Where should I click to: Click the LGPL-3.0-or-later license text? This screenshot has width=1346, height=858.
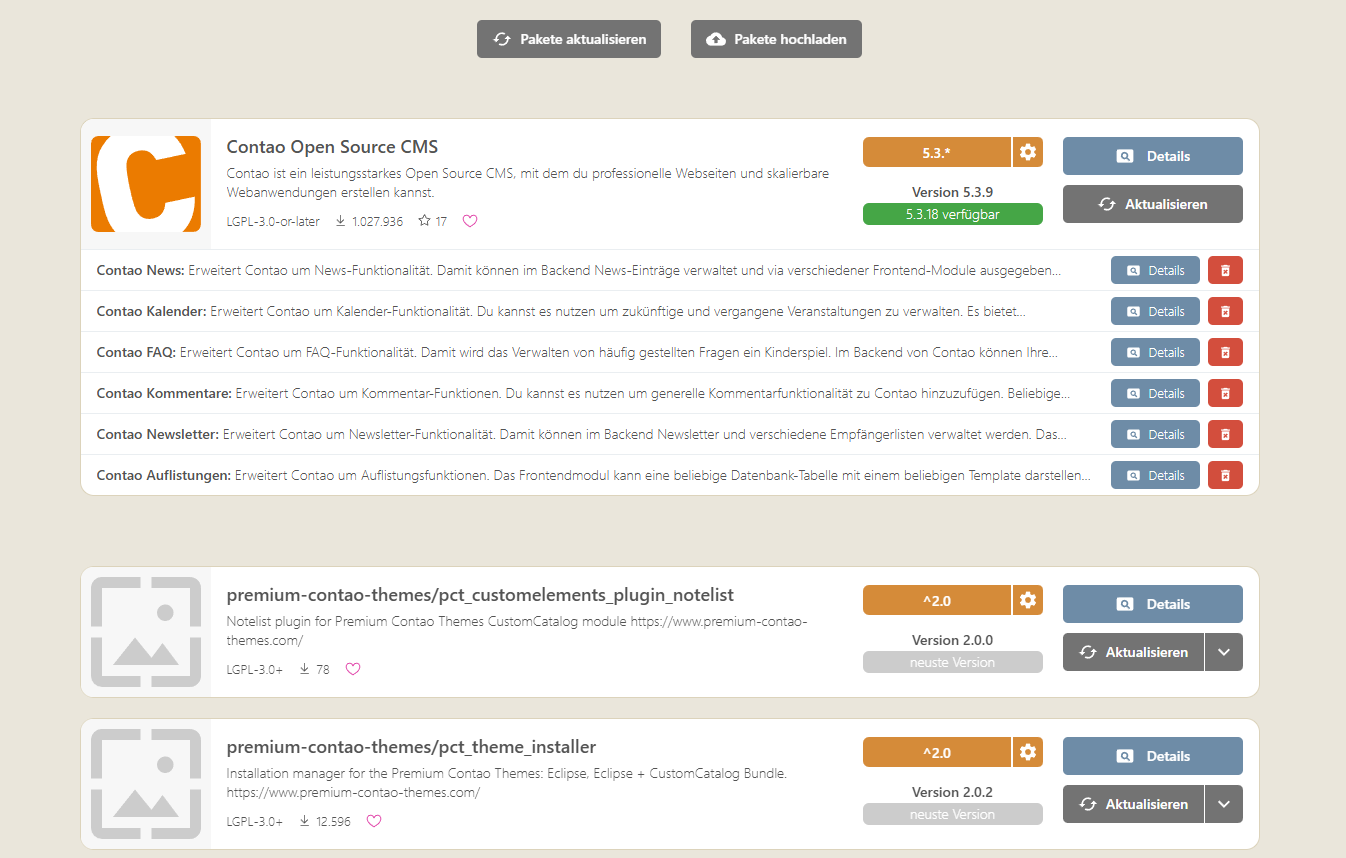pyautogui.click(x=273, y=221)
